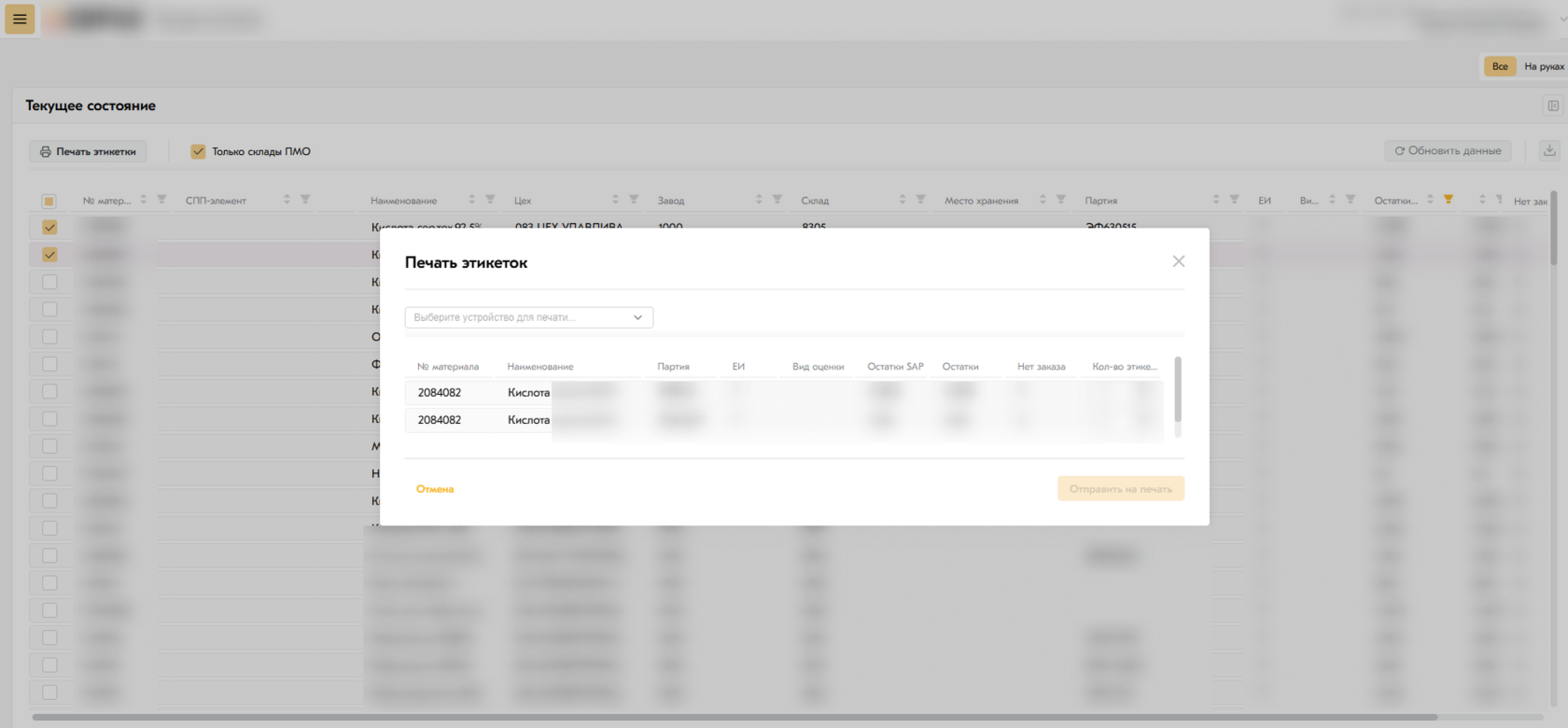
Task: Click the Текущее состояние heading
Action: (91, 105)
